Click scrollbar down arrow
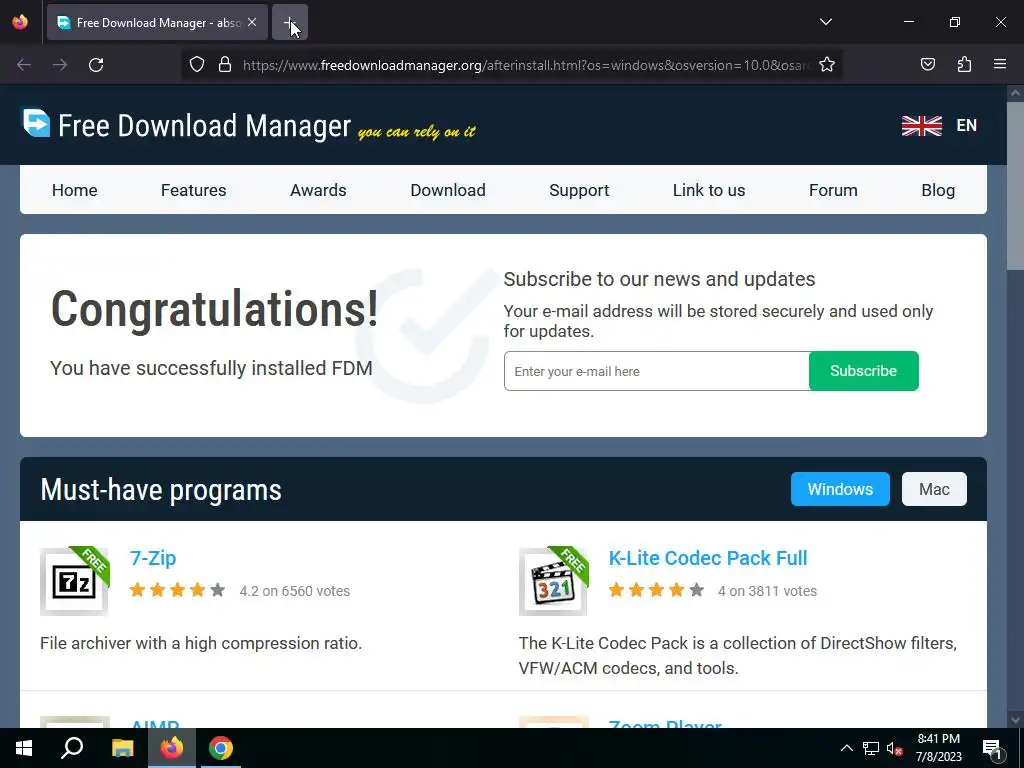1024x768 pixels. [1015, 719]
